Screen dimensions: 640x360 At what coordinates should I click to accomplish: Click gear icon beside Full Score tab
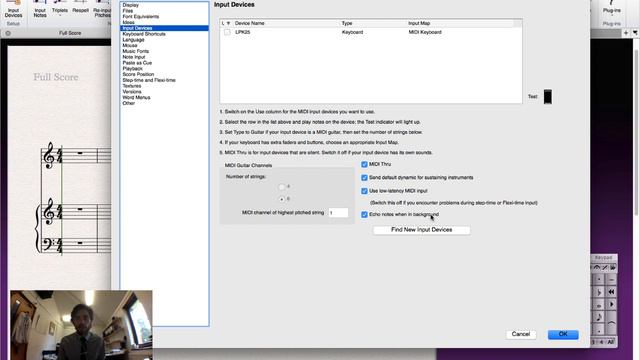(x=8, y=33)
